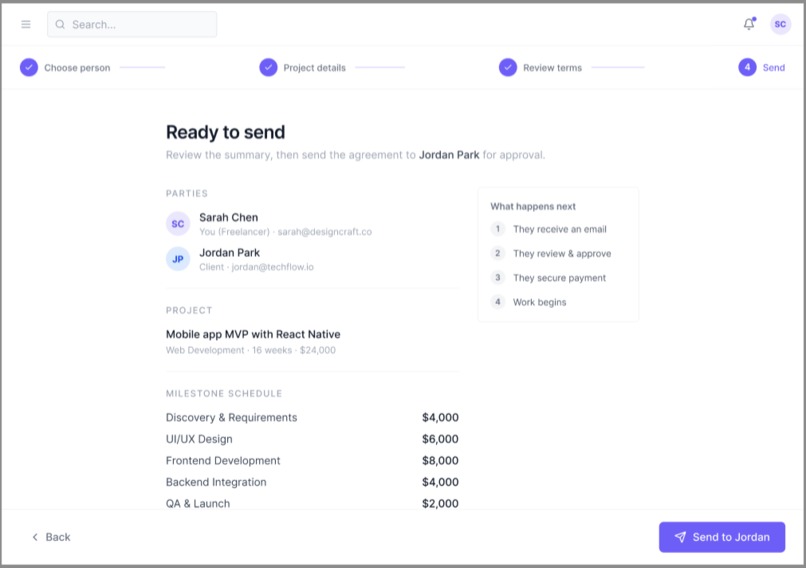Click the Back chevron arrow icon
This screenshot has height=568, width=806.
(x=35, y=537)
